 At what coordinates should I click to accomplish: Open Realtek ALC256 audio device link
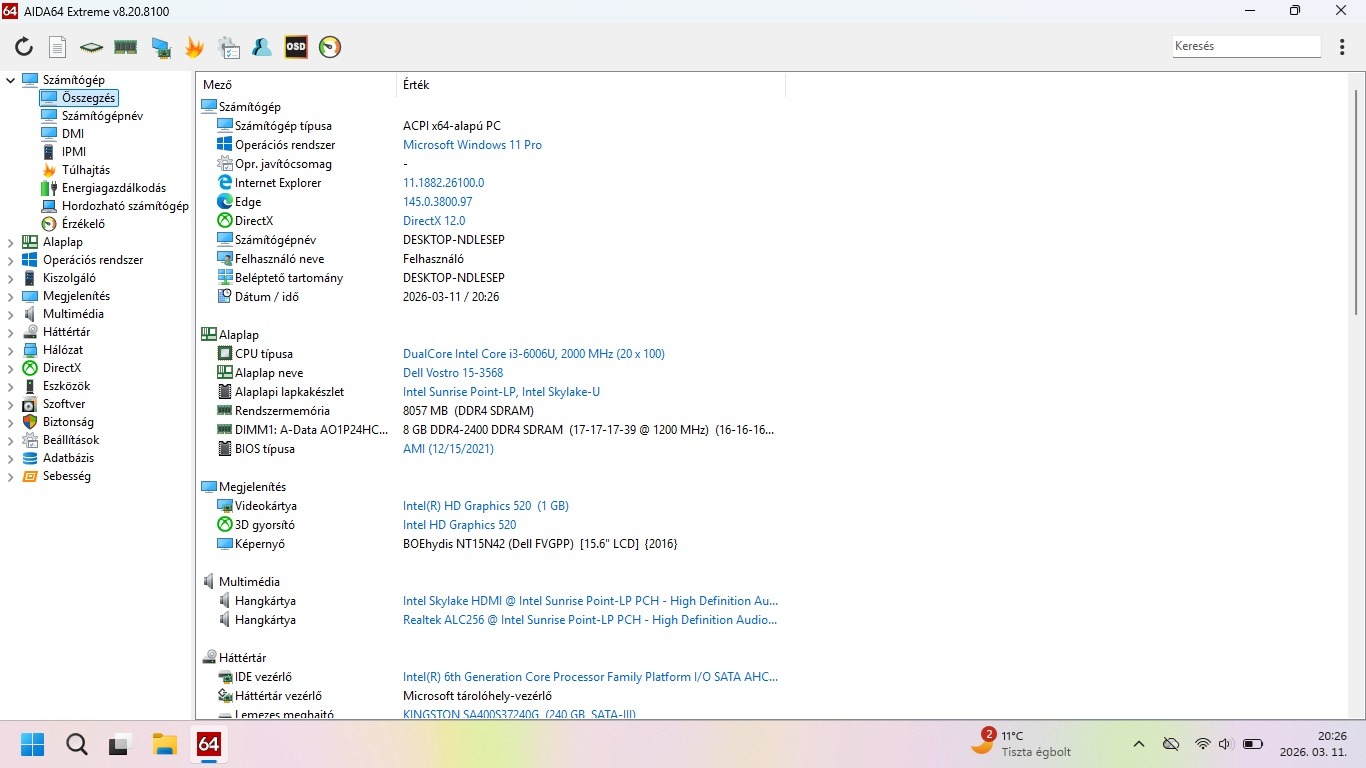[590, 620]
